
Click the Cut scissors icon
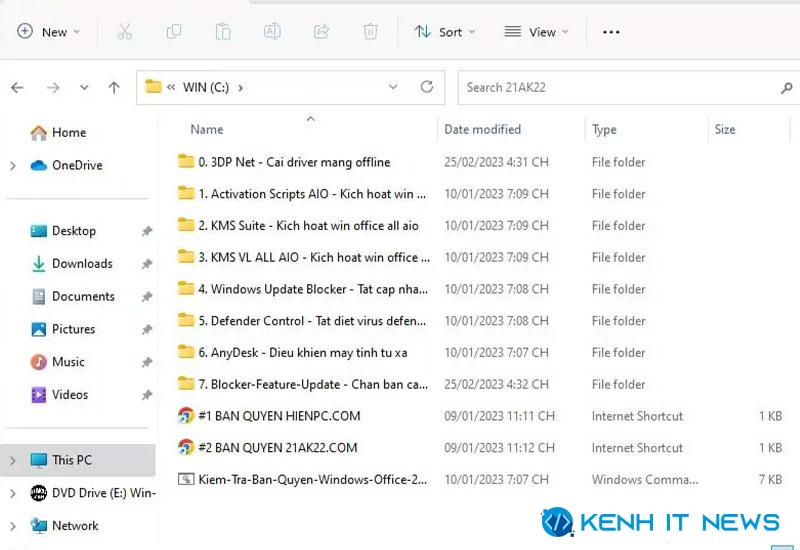coord(124,32)
